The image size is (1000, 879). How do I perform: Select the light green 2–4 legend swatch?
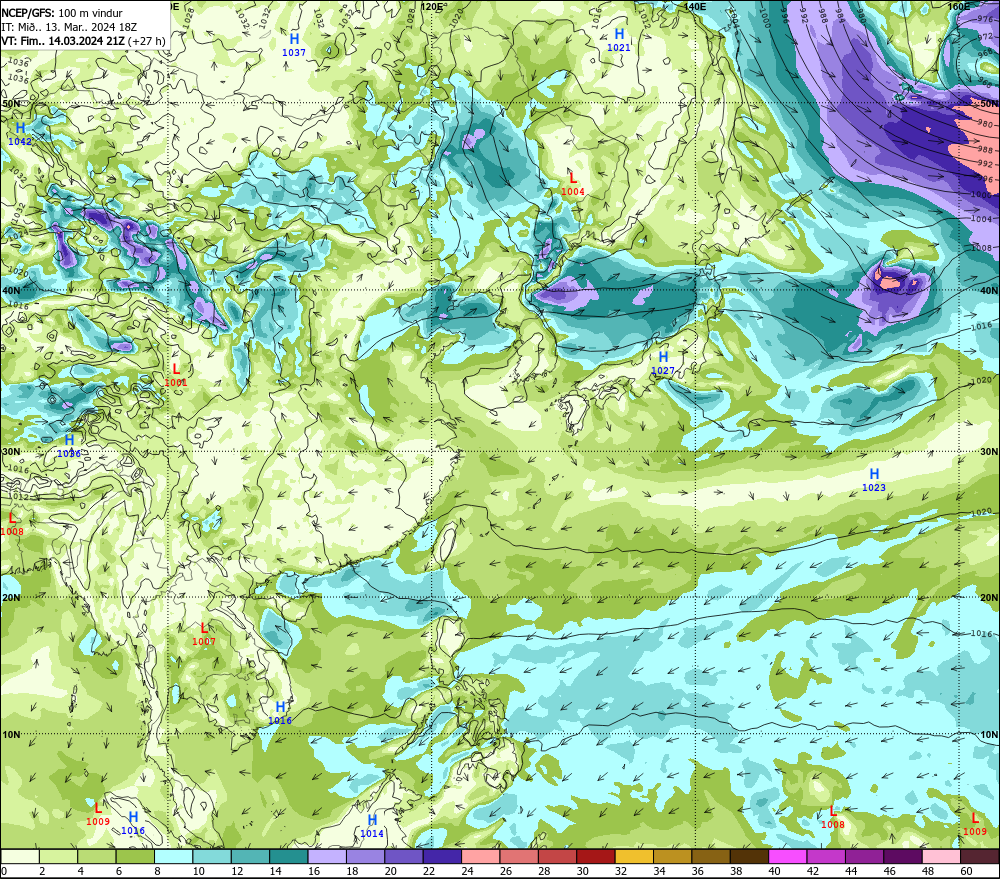pos(59,856)
